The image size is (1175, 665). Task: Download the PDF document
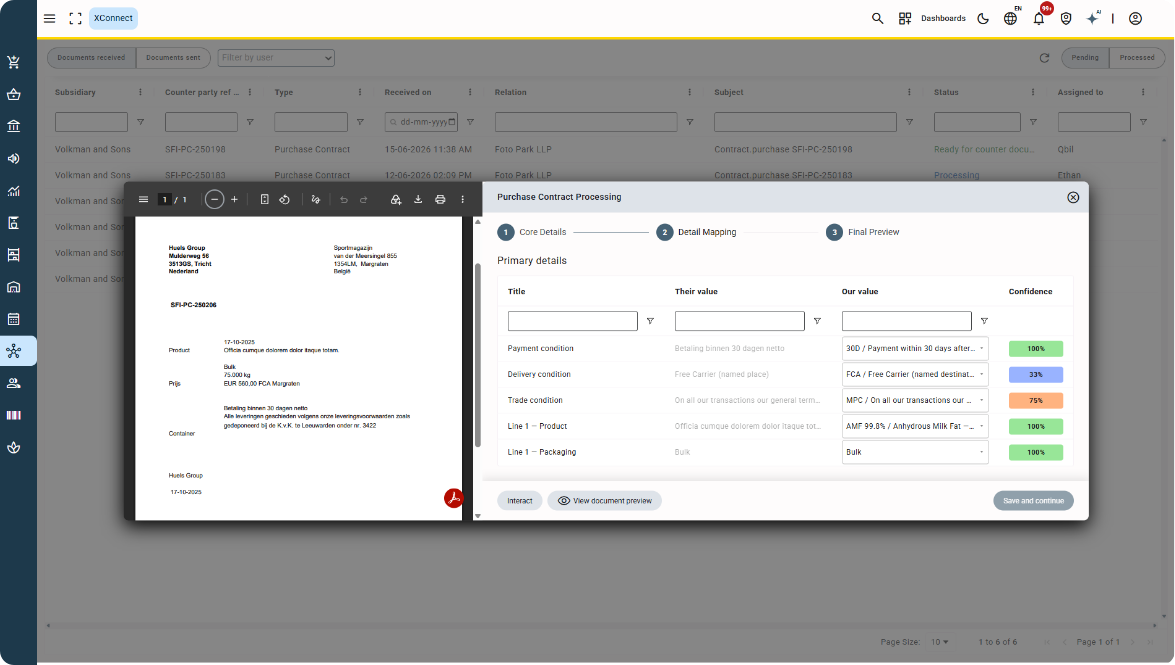(418, 199)
